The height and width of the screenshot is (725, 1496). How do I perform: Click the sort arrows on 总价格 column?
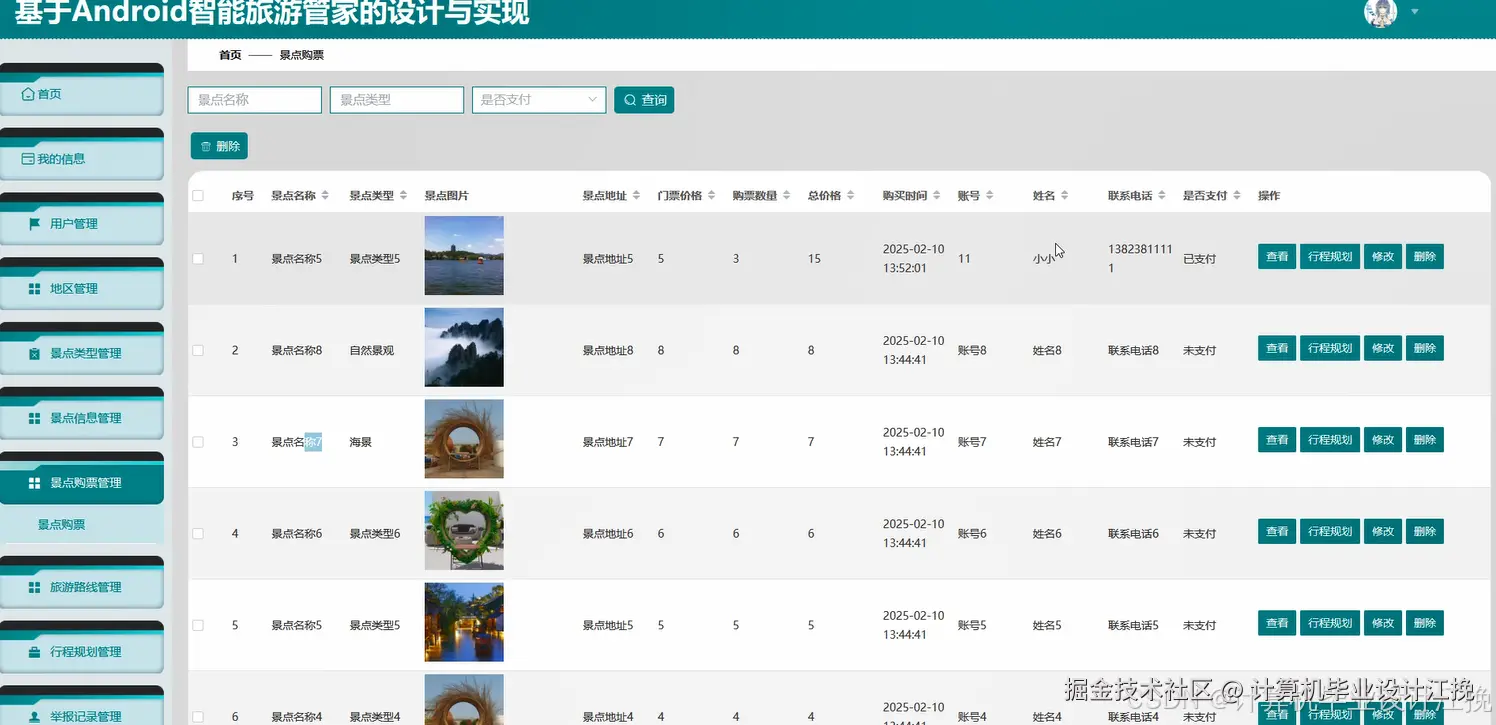pyautogui.click(x=850, y=196)
